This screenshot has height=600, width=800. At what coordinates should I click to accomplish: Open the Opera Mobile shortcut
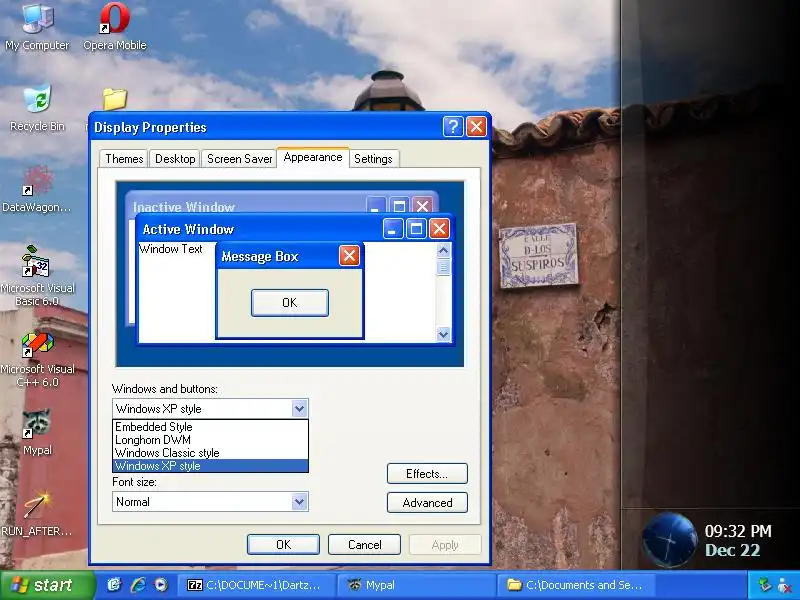(x=115, y=27)
